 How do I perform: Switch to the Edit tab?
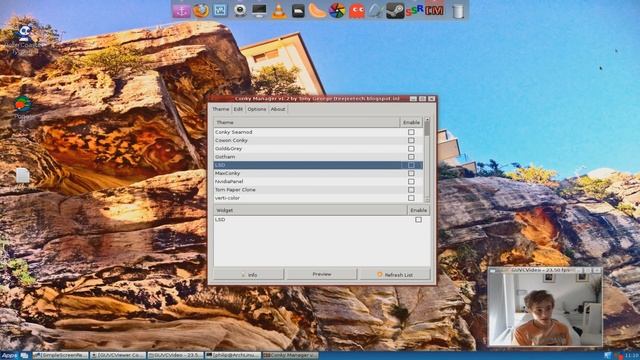pos(238,109)
